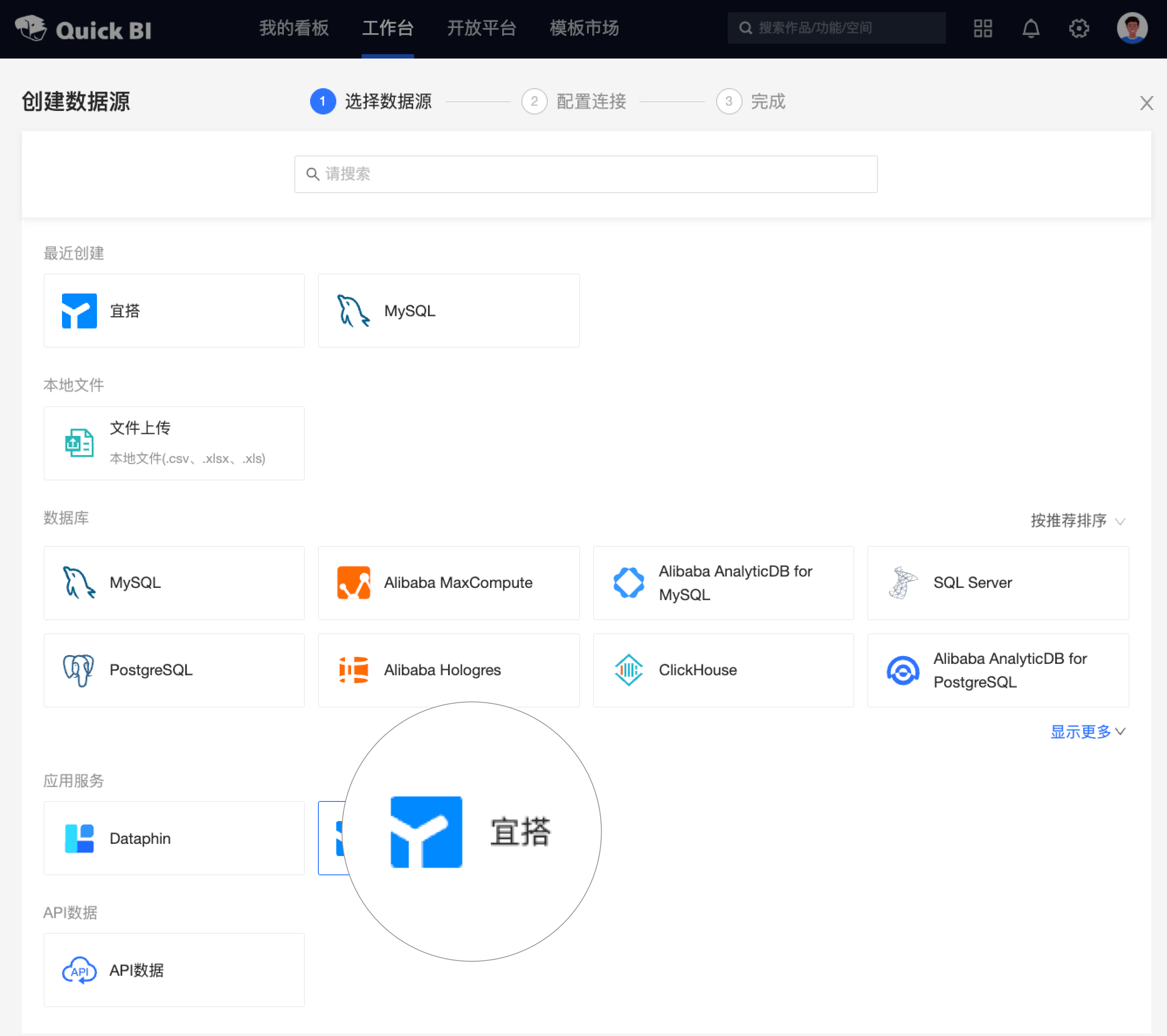Go to 工作台 tab
Screen dimensions: 1167x1036
coord(388,28)
